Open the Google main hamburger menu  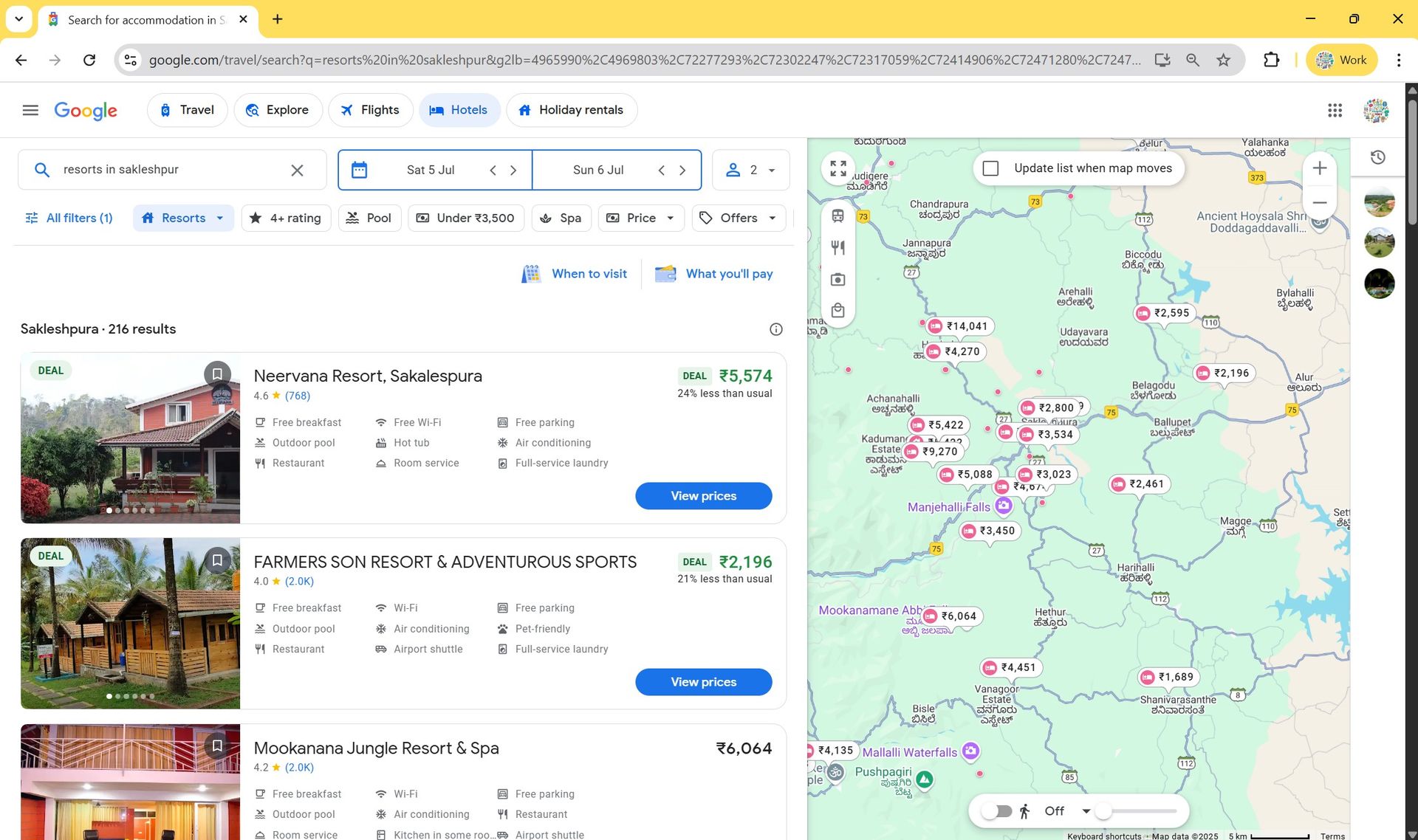coord(30,110)
